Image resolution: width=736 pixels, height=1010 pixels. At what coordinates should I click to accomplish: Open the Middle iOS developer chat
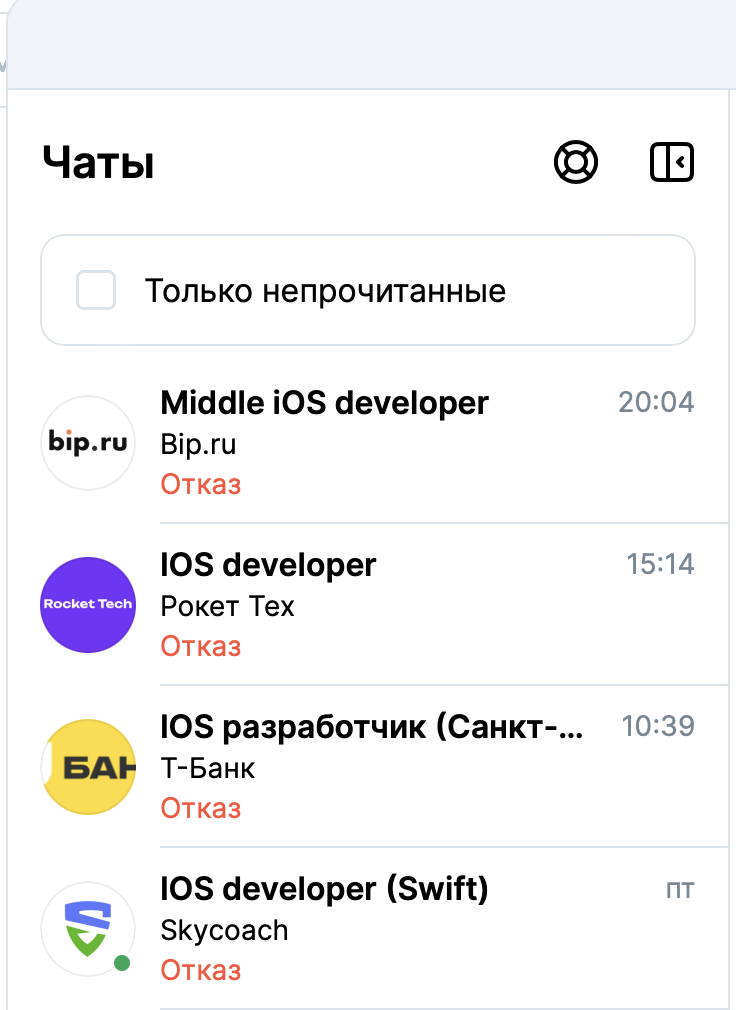click(368, 443)
